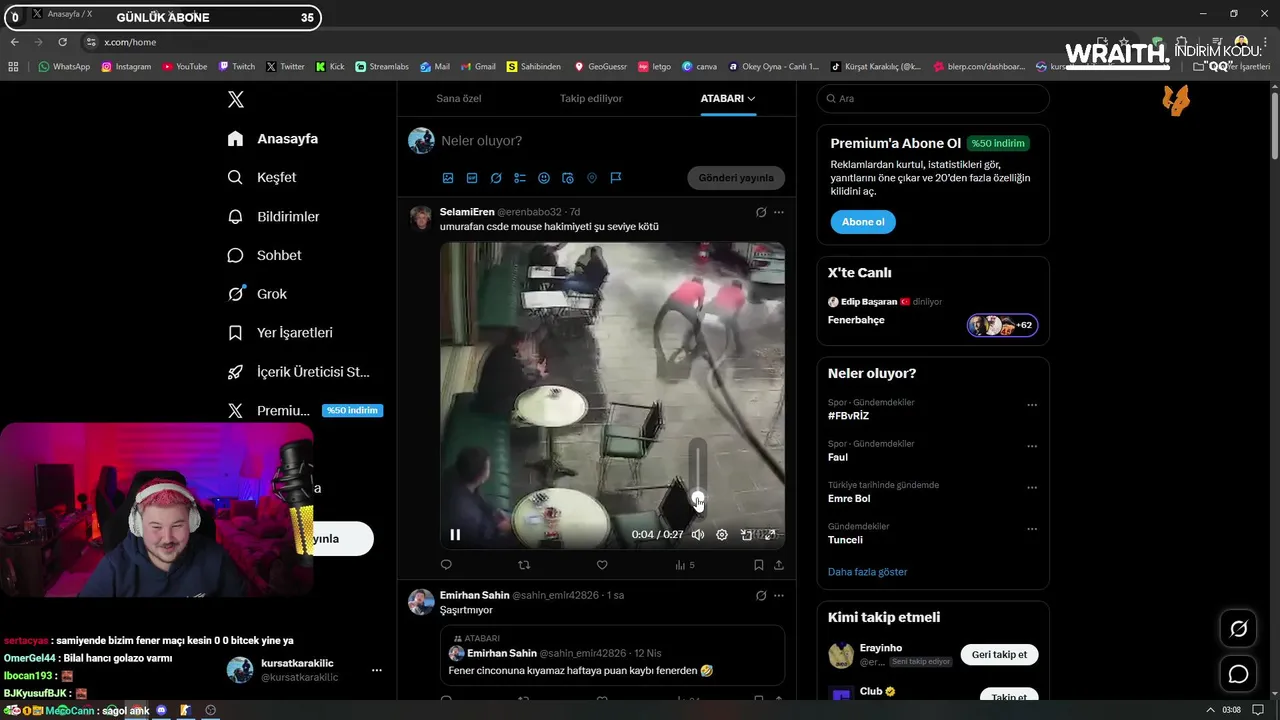Screen dimensions: 1280x720
Task: View analytics on SelamiEren's post
Action: pyautogui.click(x=684, y=565)
